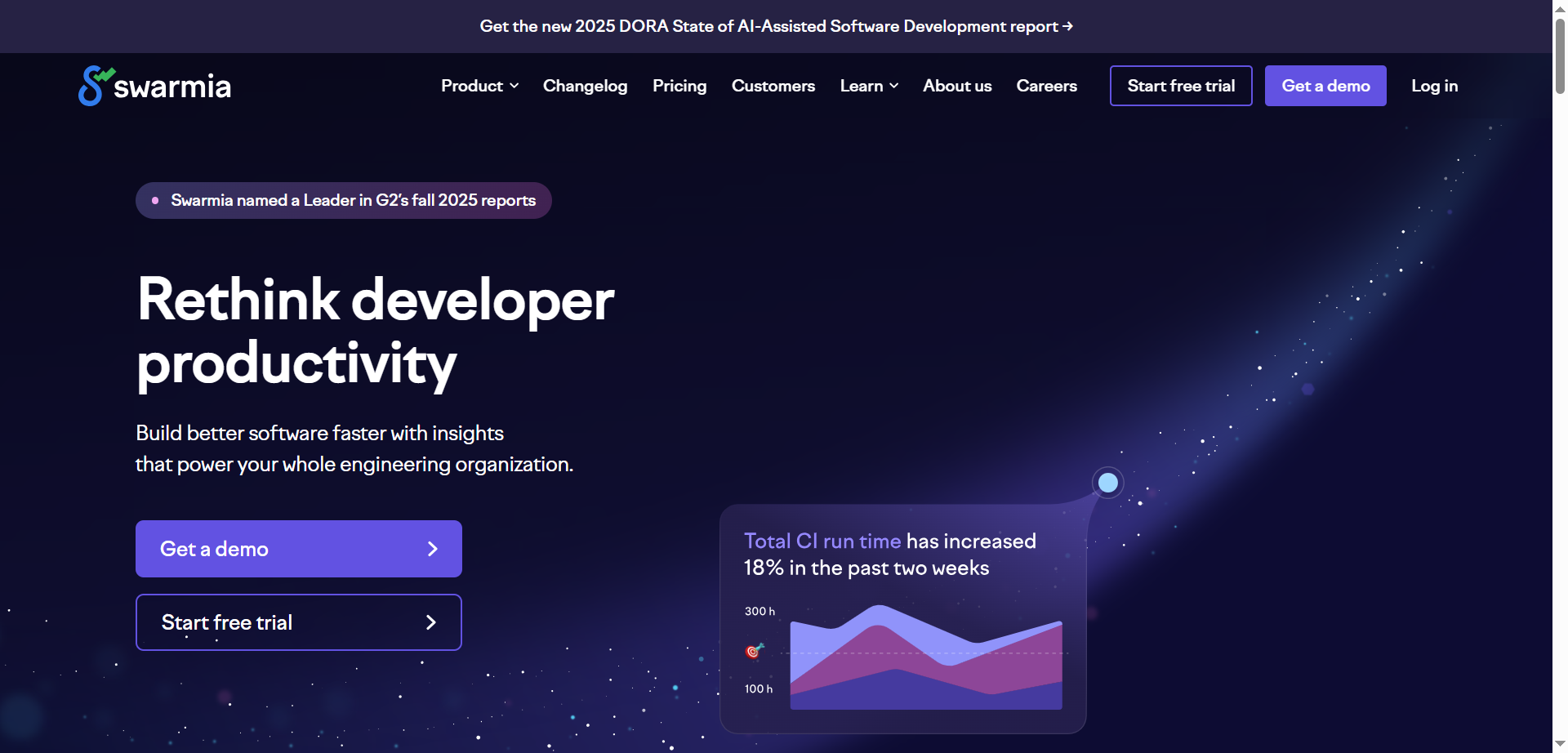Image resolution: width=1568 pixels, height=753 pixels.
Task: Click the Total CI run time link text
Action: pyautogui.click(x=822, y=541)
